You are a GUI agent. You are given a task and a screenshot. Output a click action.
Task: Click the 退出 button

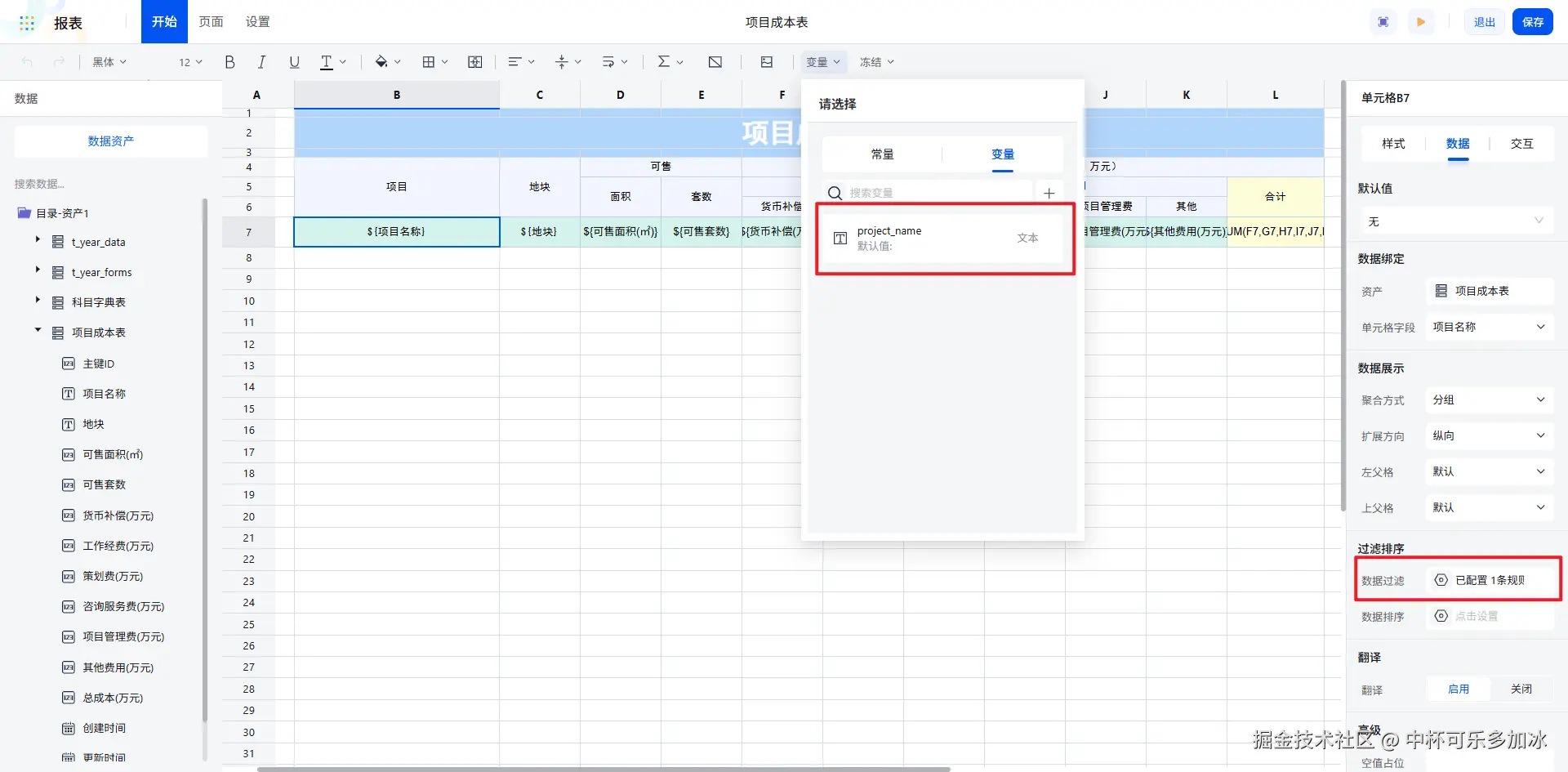coord(1484,22)
